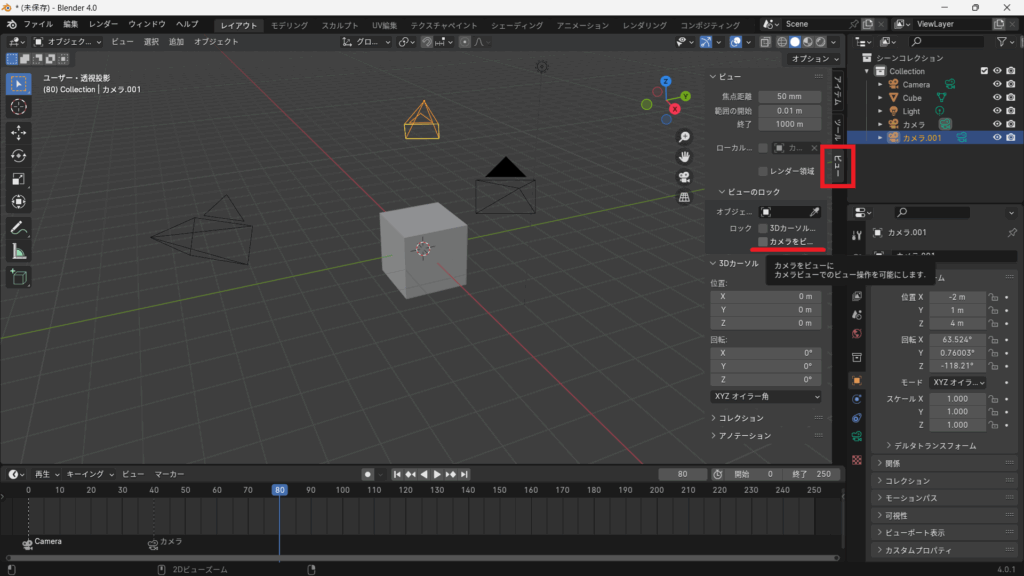
Task: Open the オプション button in viewport header
Action: tap(810, 59)
